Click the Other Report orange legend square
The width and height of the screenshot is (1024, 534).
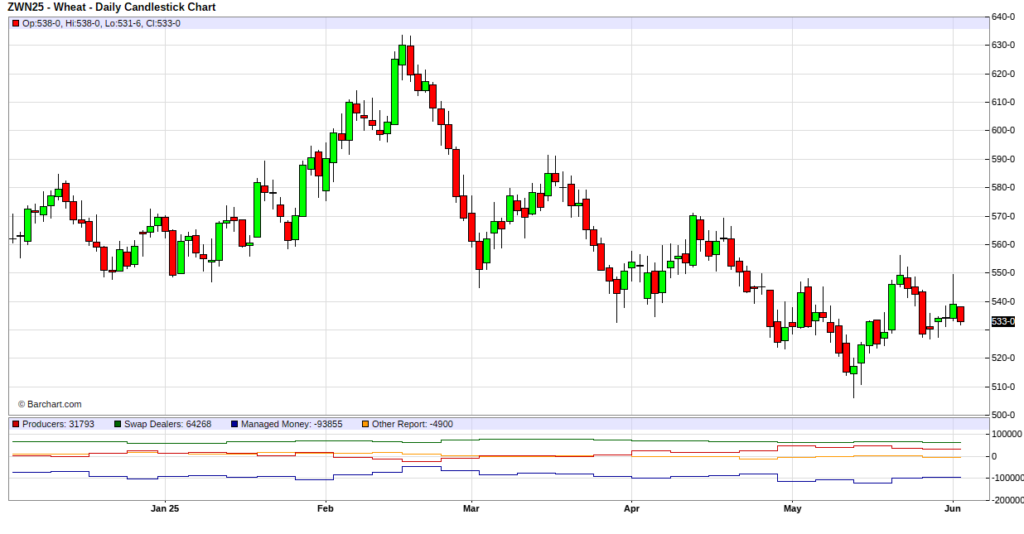(x=364, y=424)
